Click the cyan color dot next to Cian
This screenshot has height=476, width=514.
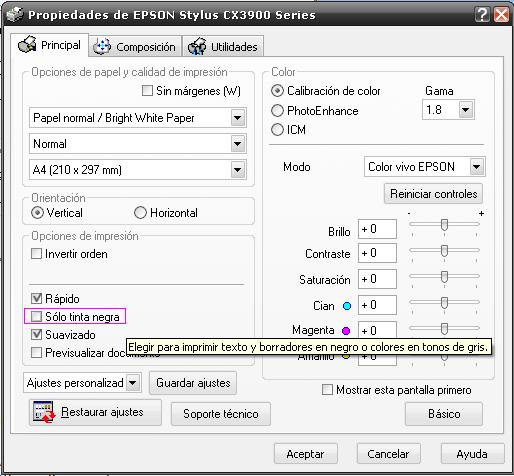tap(347, 306)
